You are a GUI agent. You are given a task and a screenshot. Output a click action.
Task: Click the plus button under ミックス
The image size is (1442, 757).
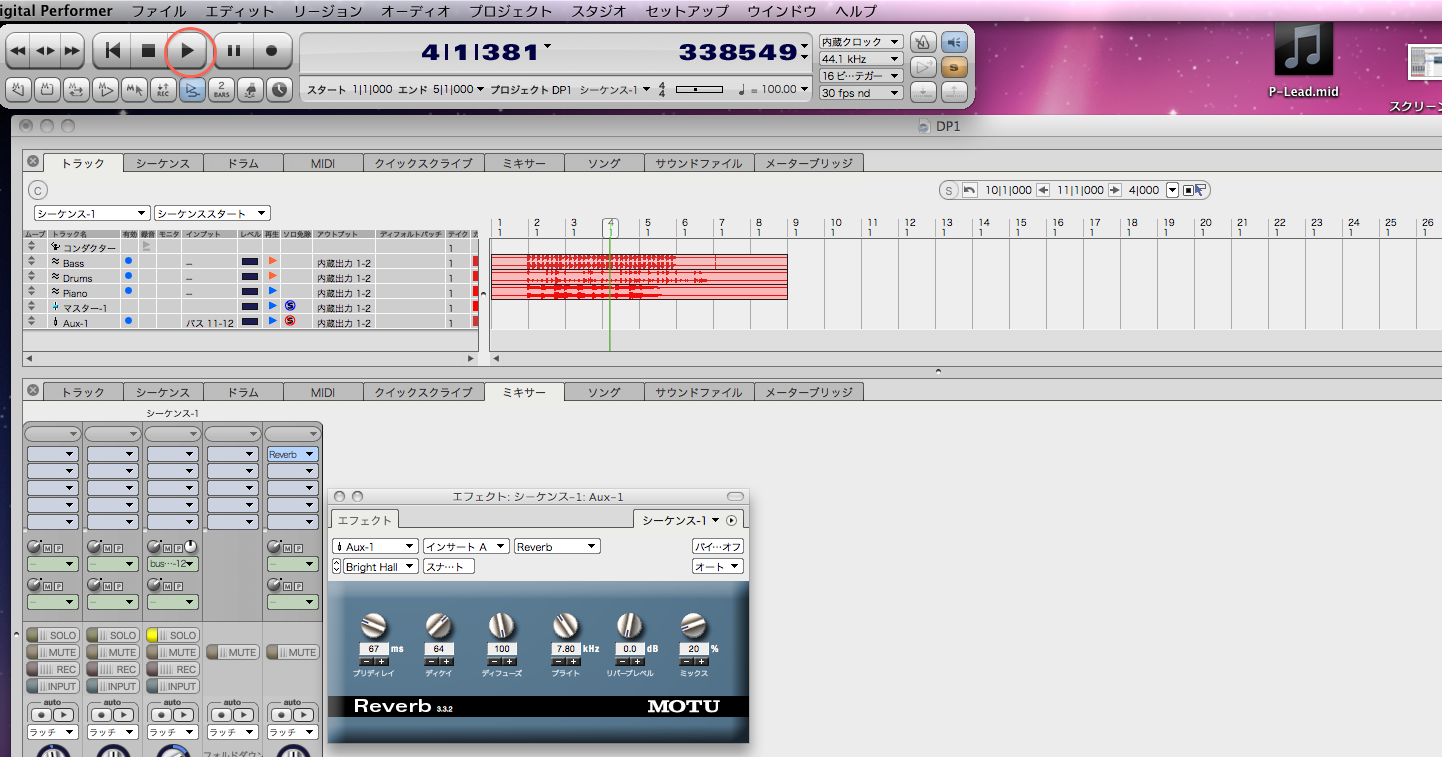tap(701, 662)
